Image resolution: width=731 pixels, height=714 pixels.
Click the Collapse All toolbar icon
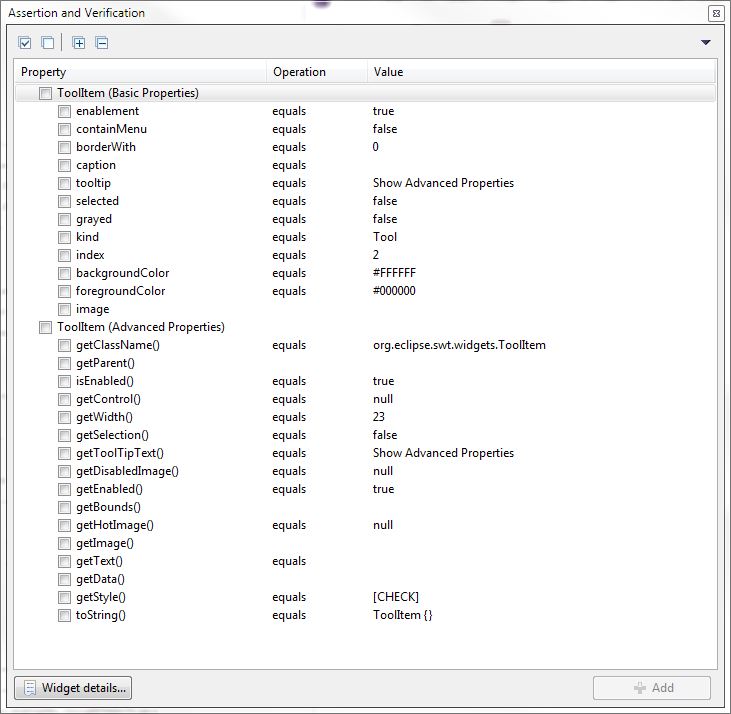tap(101, 43)
